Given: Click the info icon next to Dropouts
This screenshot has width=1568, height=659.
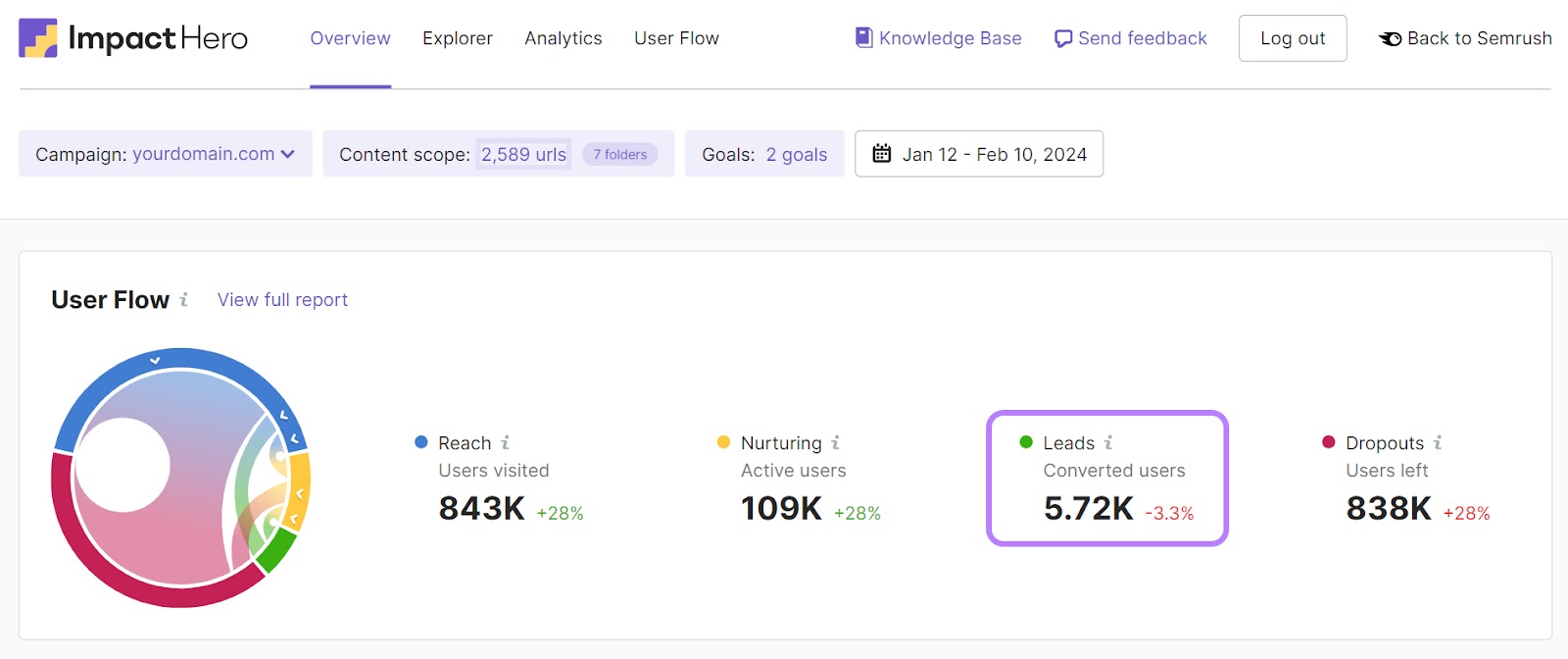Looking at the screenshot, I should pos(1438,443).
